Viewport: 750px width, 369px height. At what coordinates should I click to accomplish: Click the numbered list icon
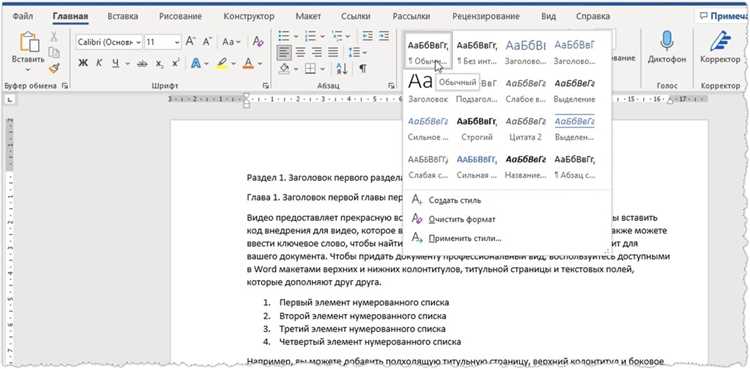click(310, 36)
